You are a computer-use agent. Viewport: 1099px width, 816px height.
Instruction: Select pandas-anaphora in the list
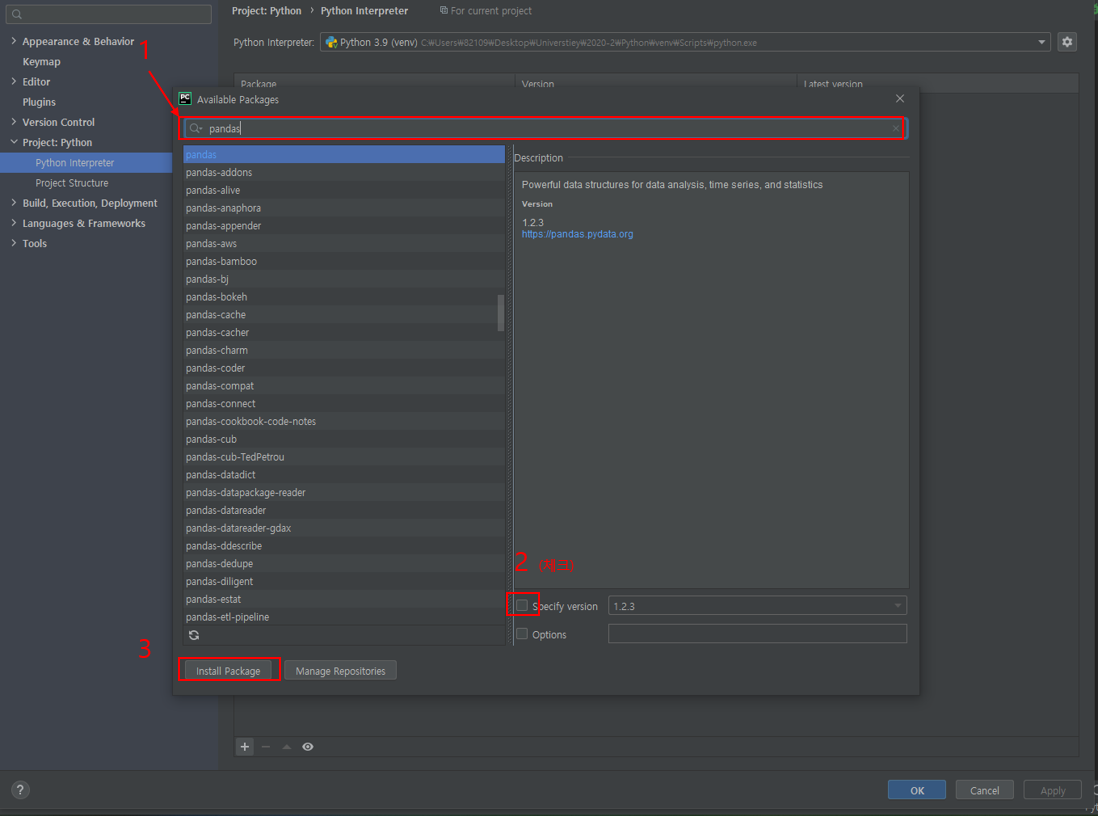[343, 208]
